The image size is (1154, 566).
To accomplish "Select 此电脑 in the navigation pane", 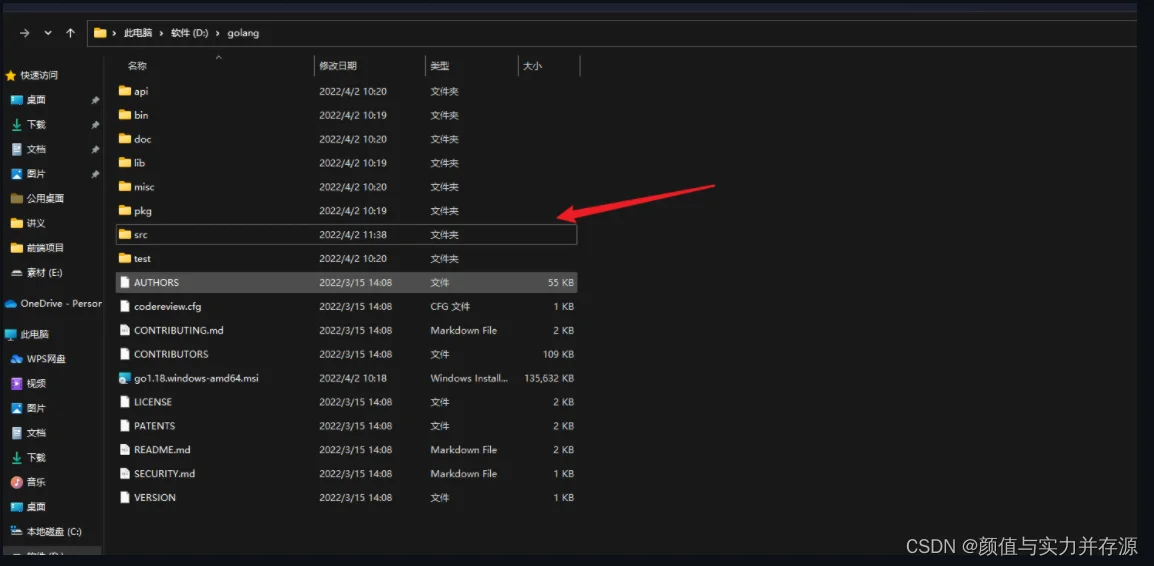I will click(35, 334).
